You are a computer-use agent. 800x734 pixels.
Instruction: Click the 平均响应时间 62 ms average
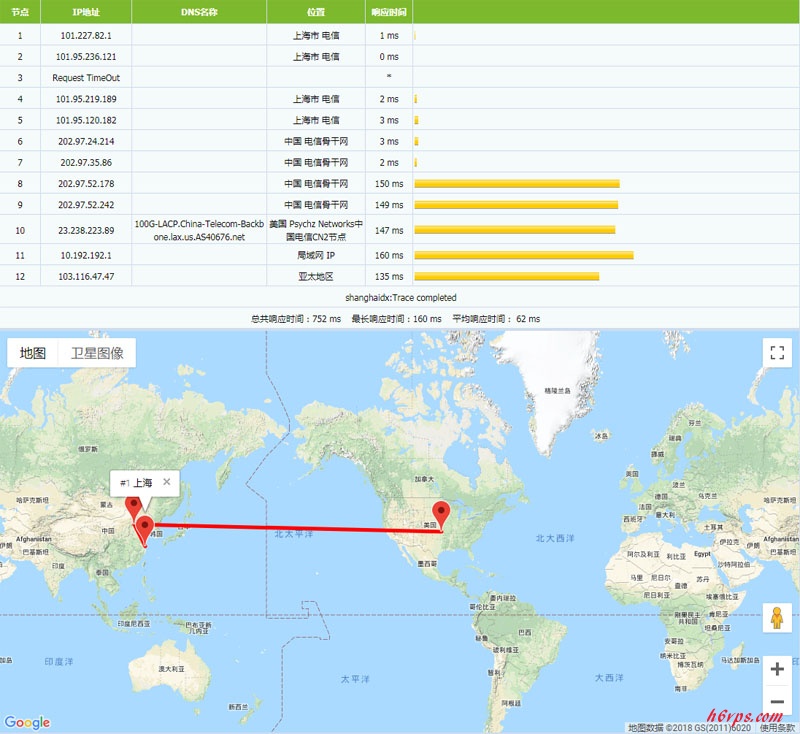click(496, 319)
